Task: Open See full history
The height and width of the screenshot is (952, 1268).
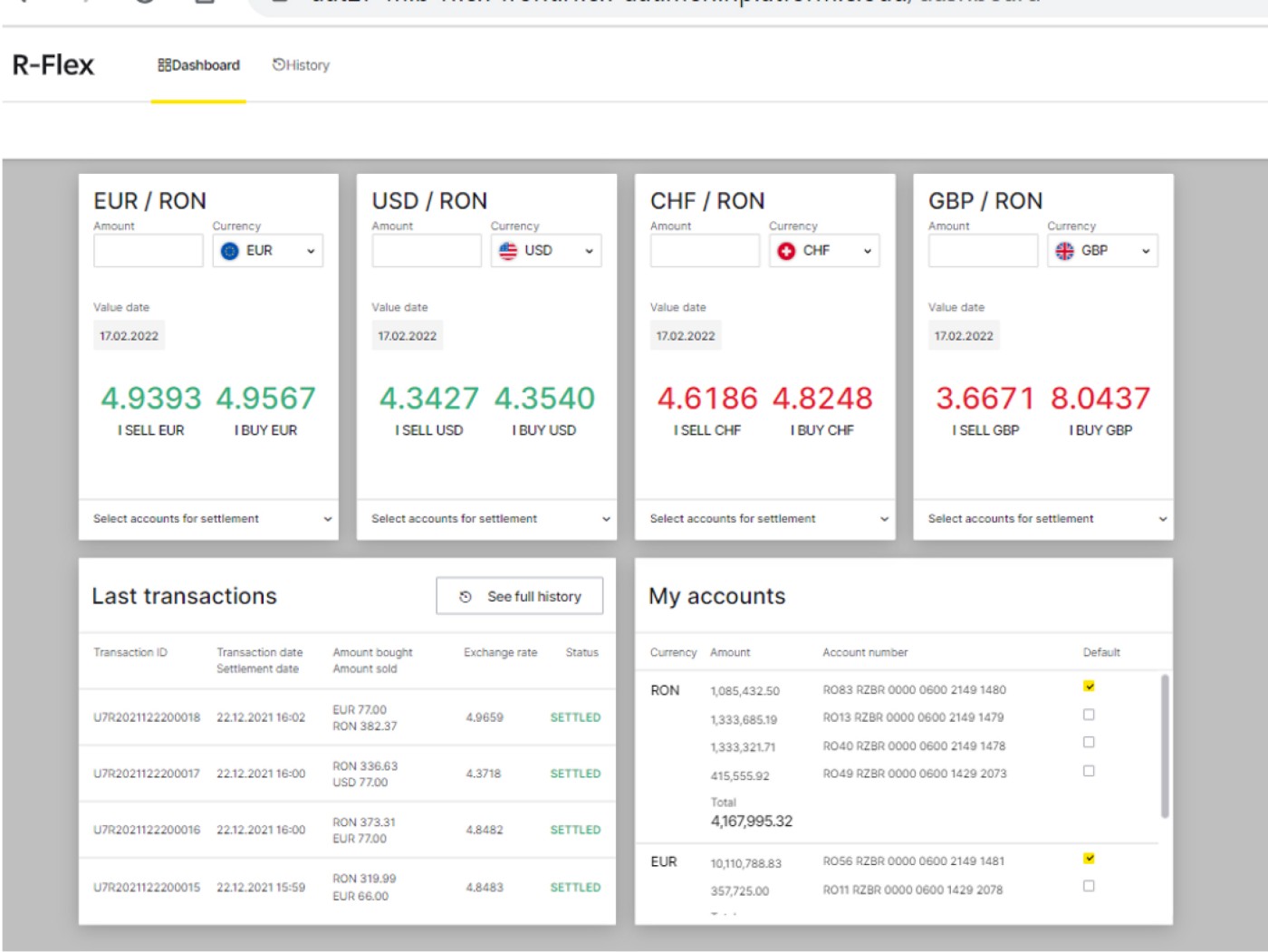Action: (520, 596)
